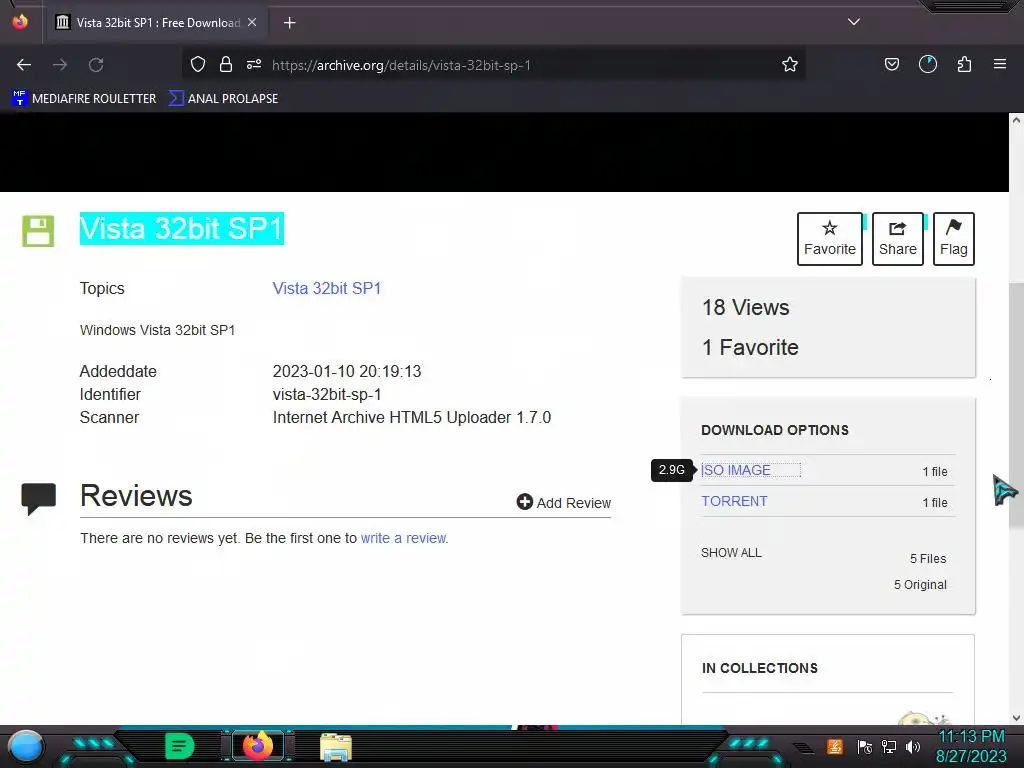Select the Vista 32bit SP1 browser tab

[x=157, y=23]
